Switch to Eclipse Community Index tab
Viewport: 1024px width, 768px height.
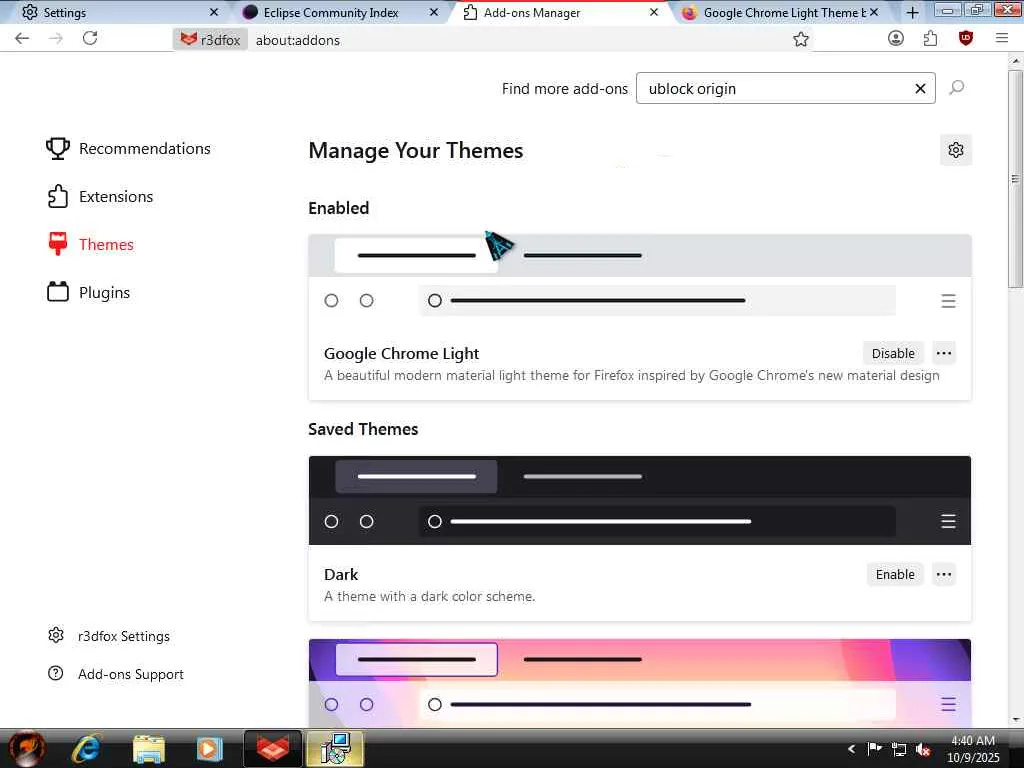[x=331, y=12]
